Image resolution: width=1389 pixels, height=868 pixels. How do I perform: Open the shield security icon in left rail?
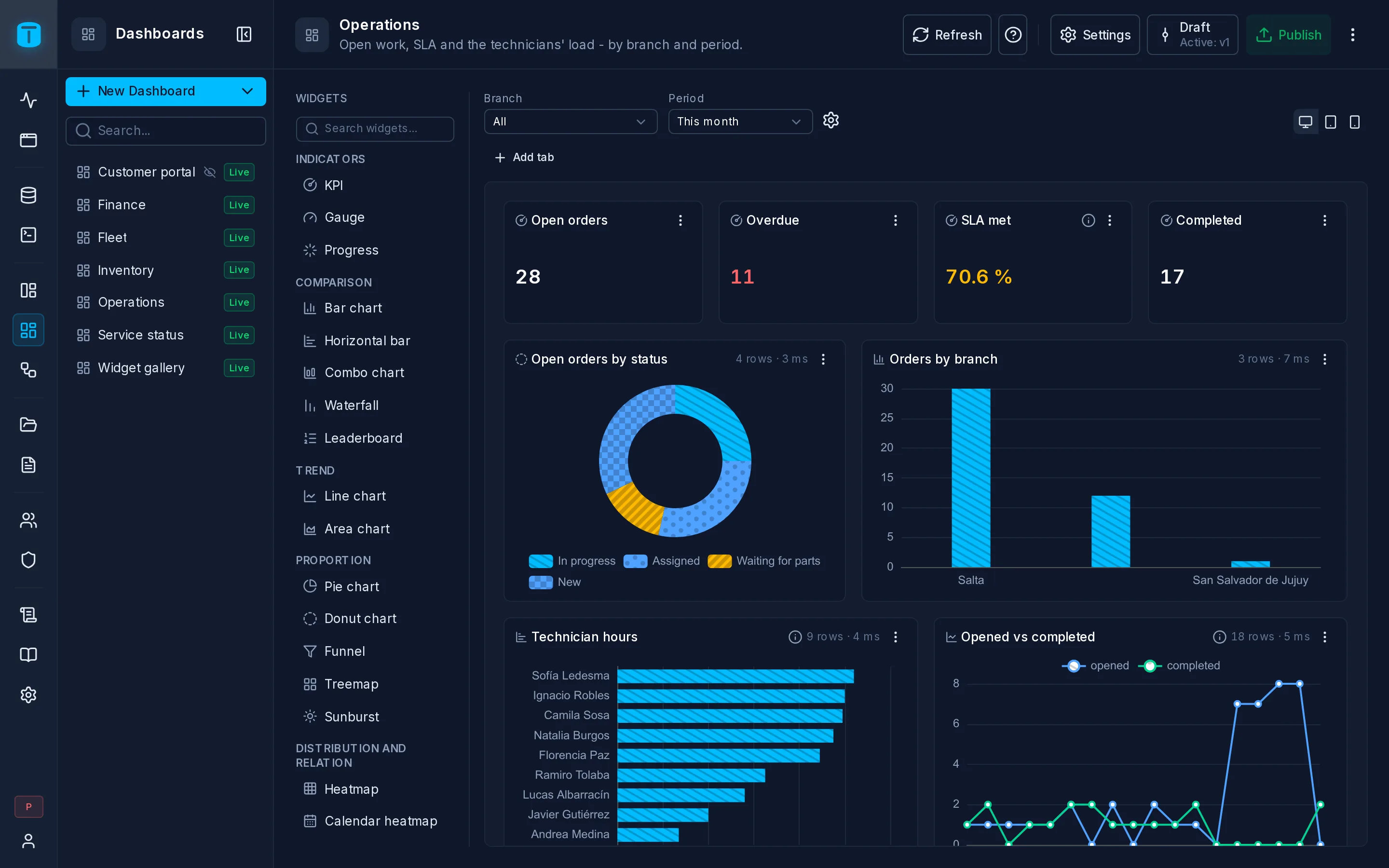pyautogui.click(x=28, y=560)
